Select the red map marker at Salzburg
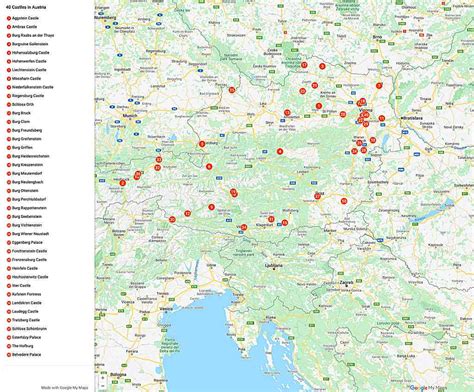The height and width of the screenshot is (392, 474). click(202, 144)
